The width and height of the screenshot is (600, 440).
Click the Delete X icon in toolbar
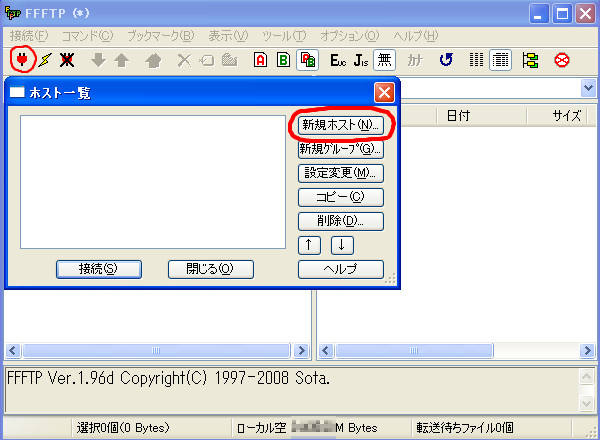tap(184, 60)
